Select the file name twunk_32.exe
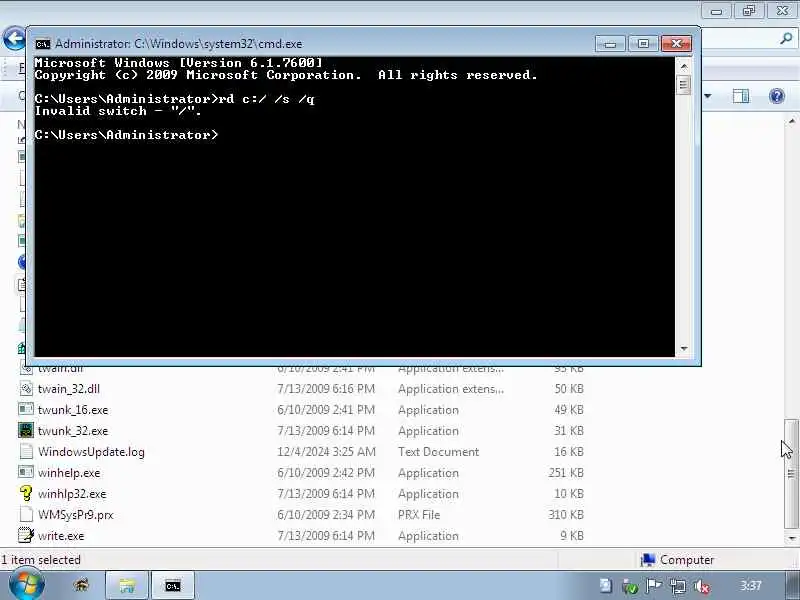Image resolution: width=800 pixels, height=600 pixels. coord(73,431)
